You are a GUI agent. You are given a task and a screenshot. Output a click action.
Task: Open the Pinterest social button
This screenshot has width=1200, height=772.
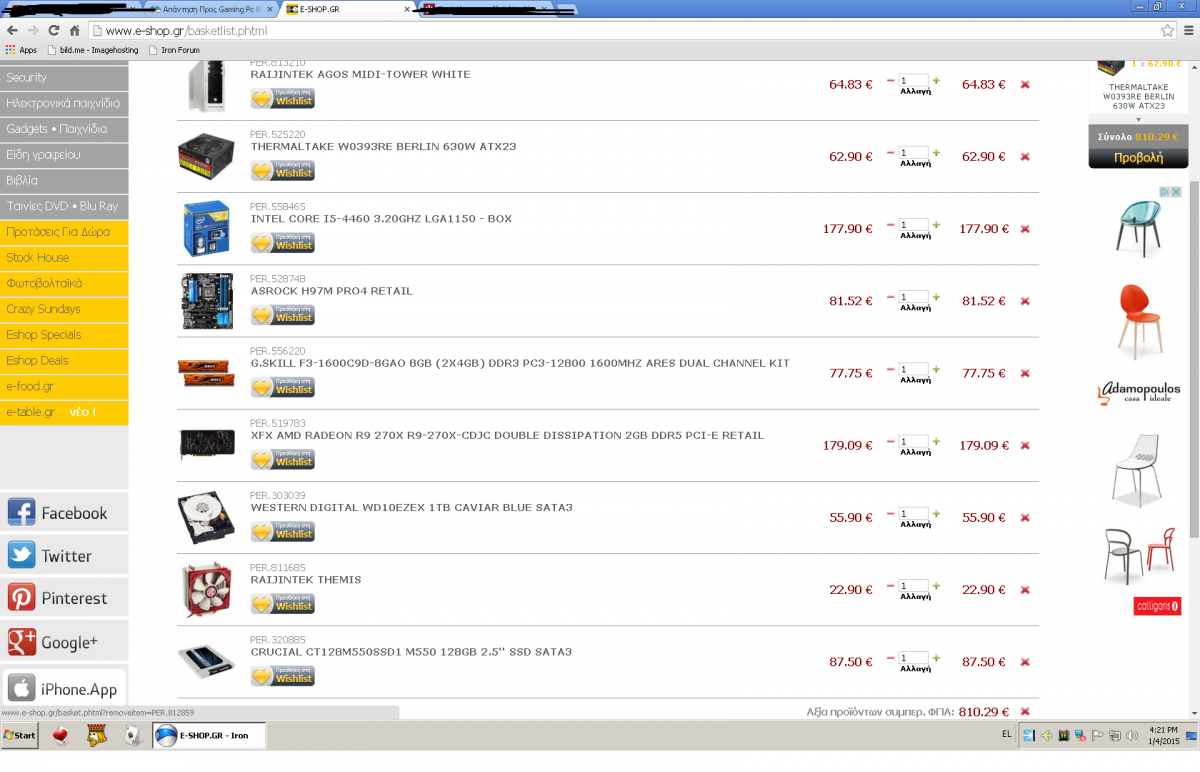tap(64, 598)
